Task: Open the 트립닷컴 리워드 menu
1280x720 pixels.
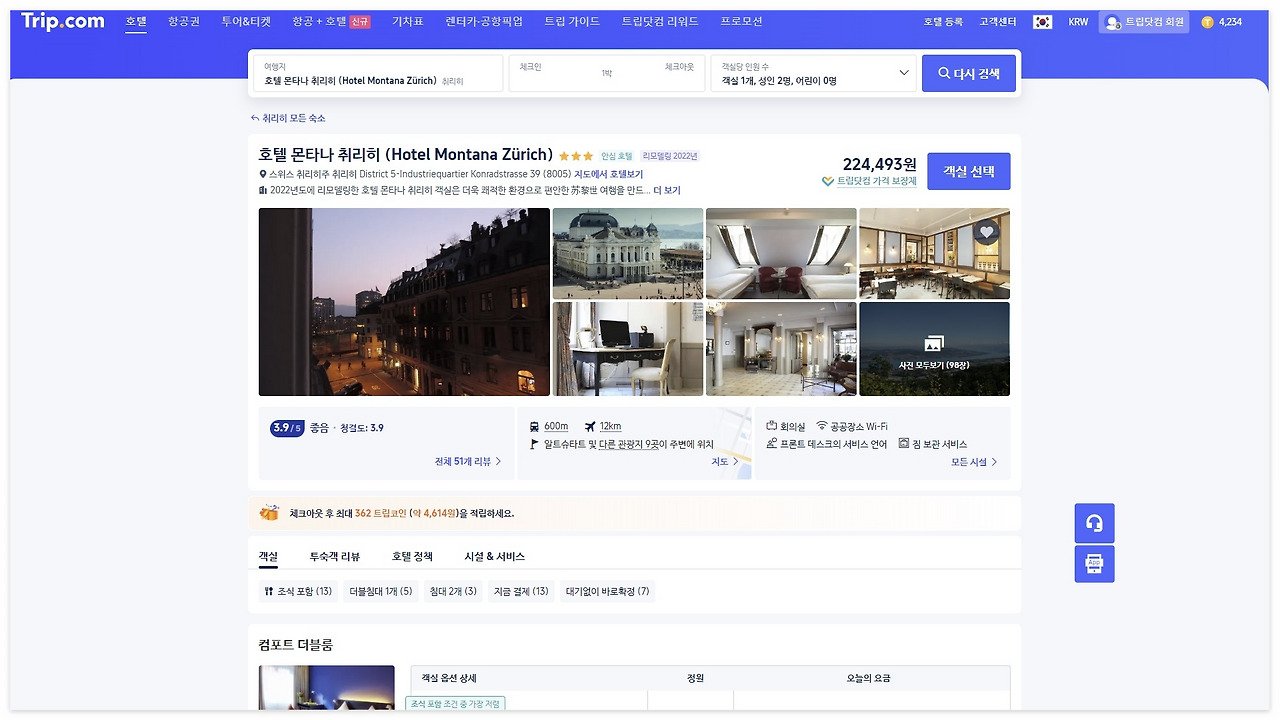Action: pyautogui.click(x=660, y=21)
